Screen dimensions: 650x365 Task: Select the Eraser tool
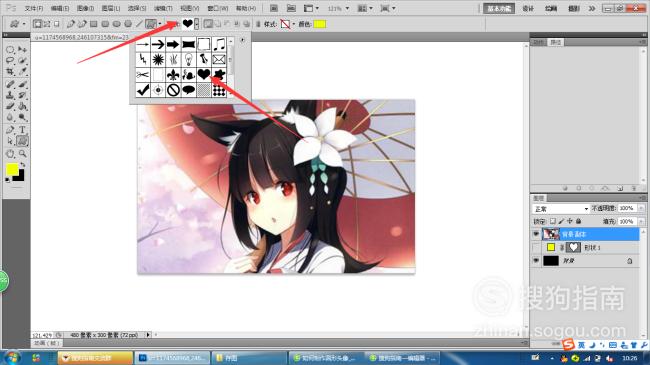point(10,107)
